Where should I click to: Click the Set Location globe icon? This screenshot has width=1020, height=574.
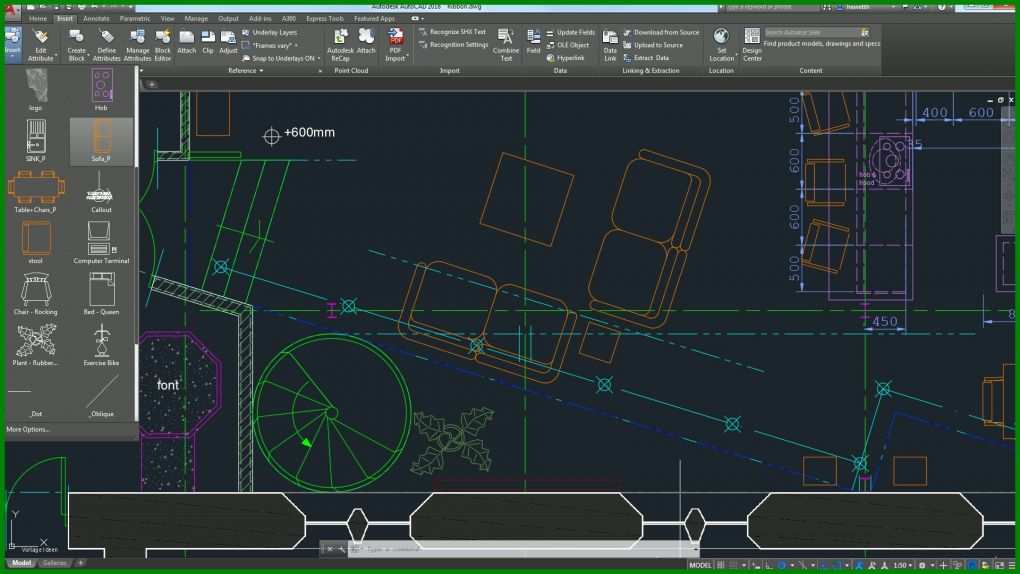(x=721, y=36)
